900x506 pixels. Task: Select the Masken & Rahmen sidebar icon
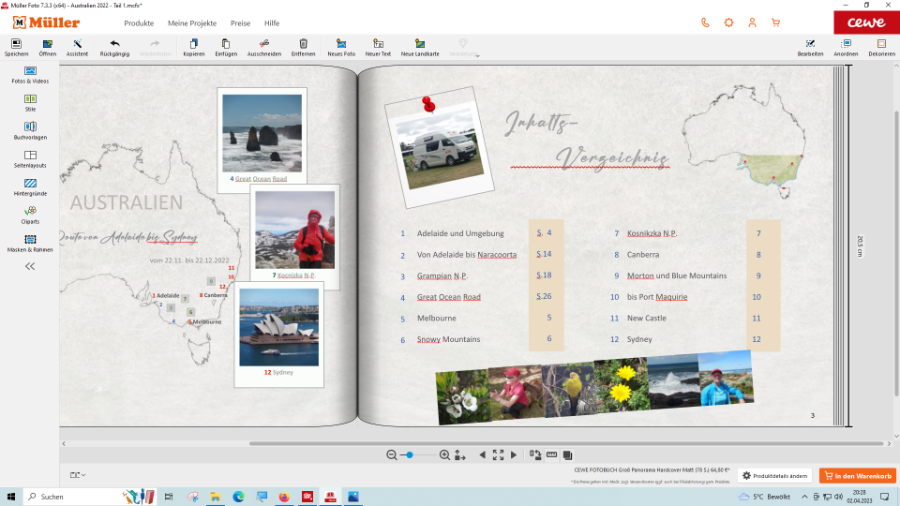[x=30, y=240]
